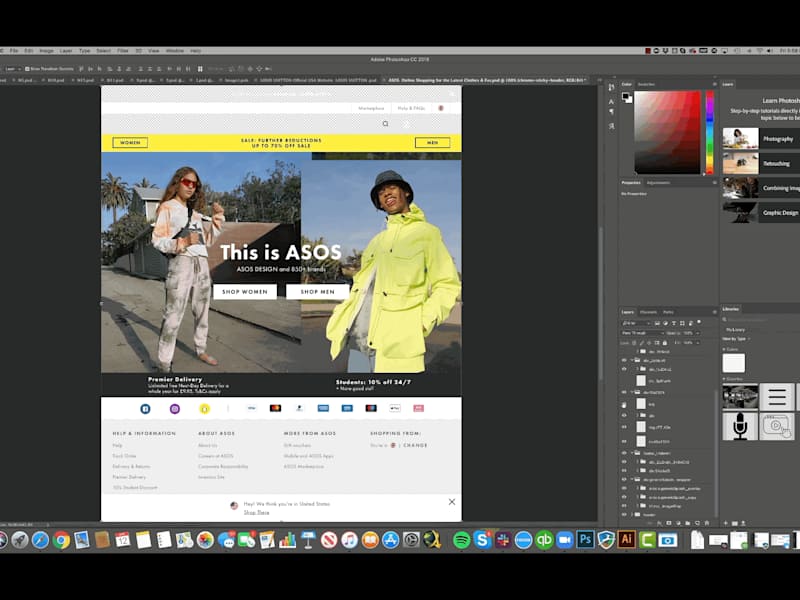Create new fill or adjustment layer
This screenshot has width=800, height=600.
(678, 523)
